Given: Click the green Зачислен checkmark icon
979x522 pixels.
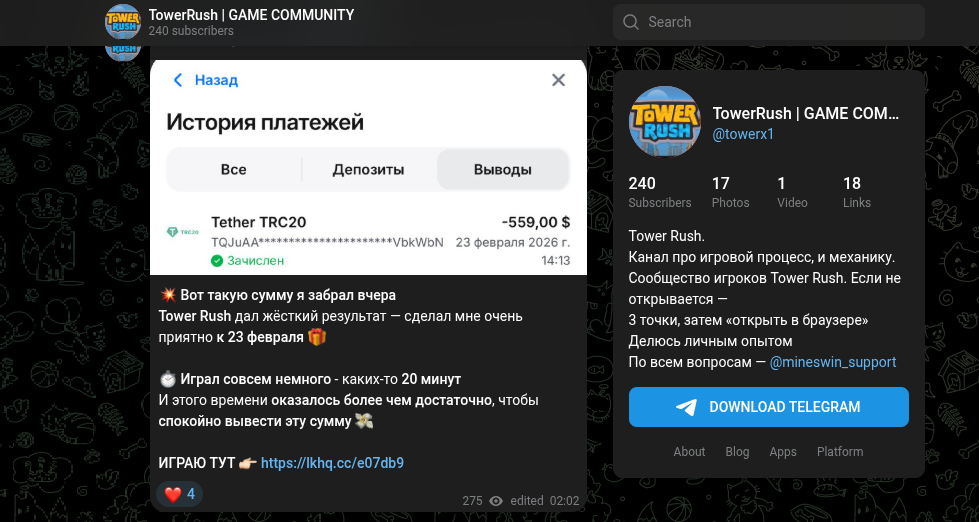Looking at the screenshot, I should (217, 260).
